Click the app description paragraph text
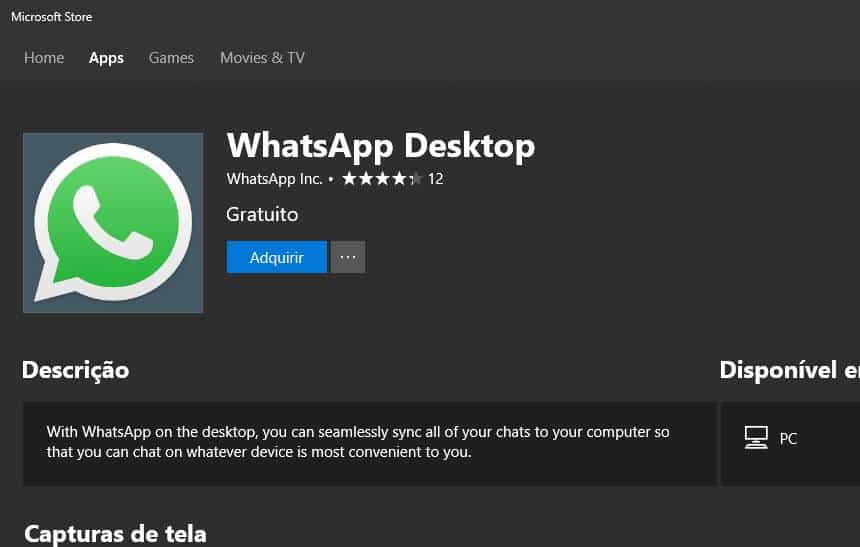This screenshot has height=547, width=860. [358, 442]
